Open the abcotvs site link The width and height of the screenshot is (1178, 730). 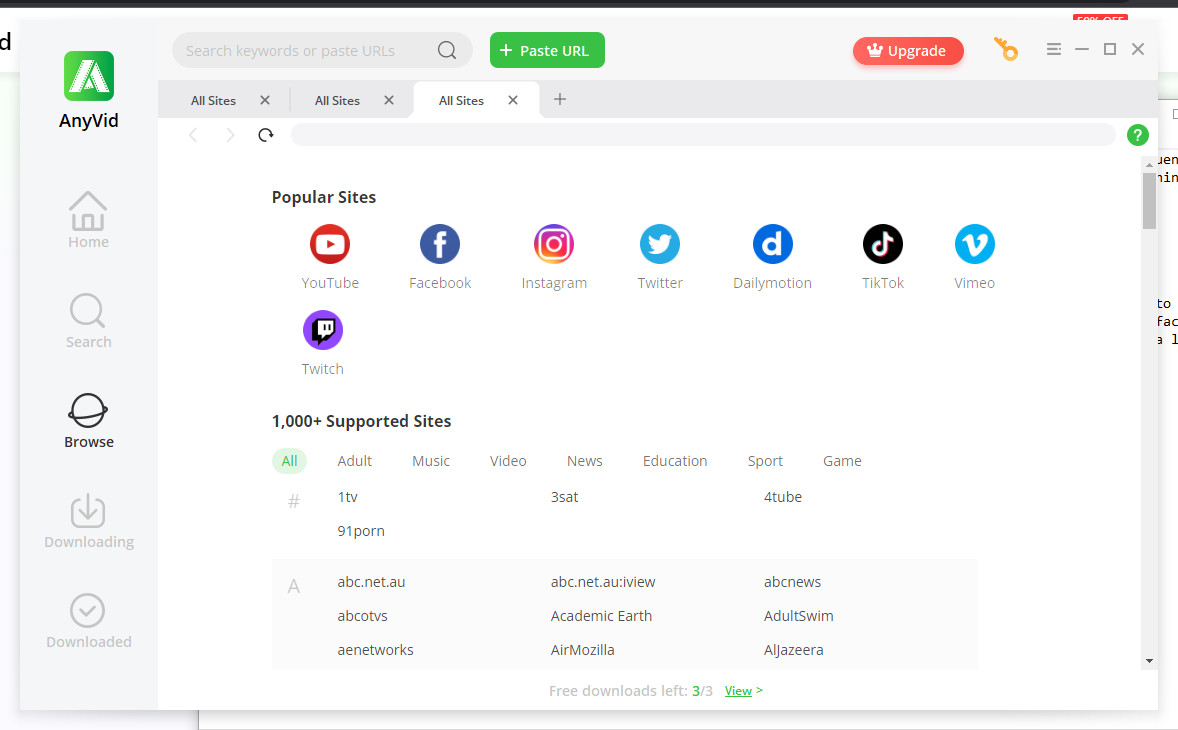(363, 616)
